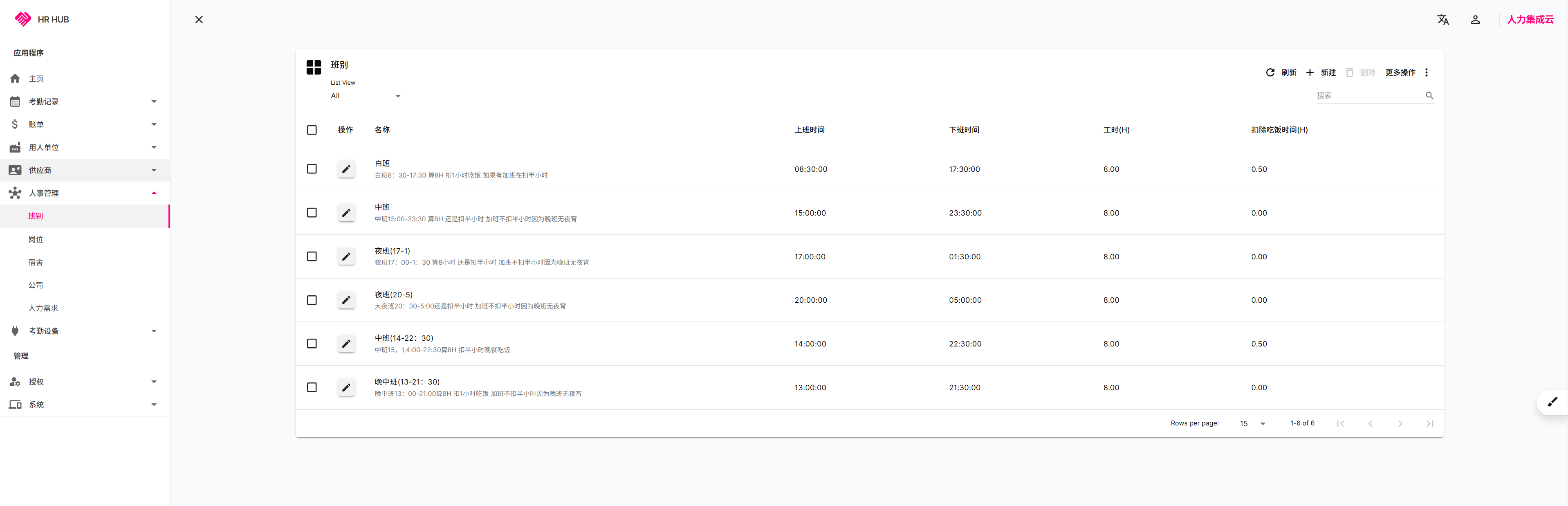Open the 岗位 sidebar item
The height and width of the screenshot is (506, 1568).
35,239
